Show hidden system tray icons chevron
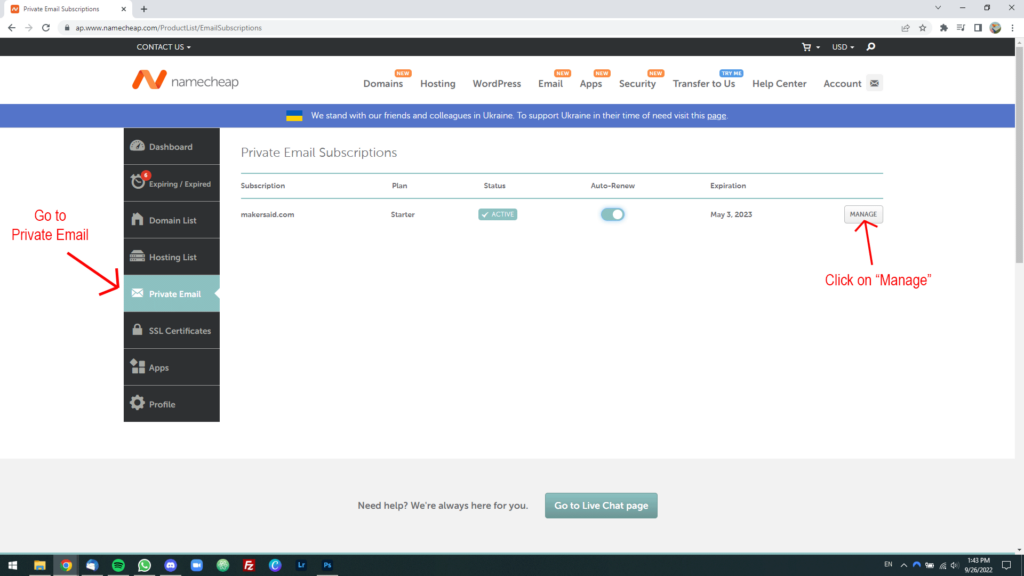Image resolution: width=1024 pixels, height=576 pixels. coord(903,566)
